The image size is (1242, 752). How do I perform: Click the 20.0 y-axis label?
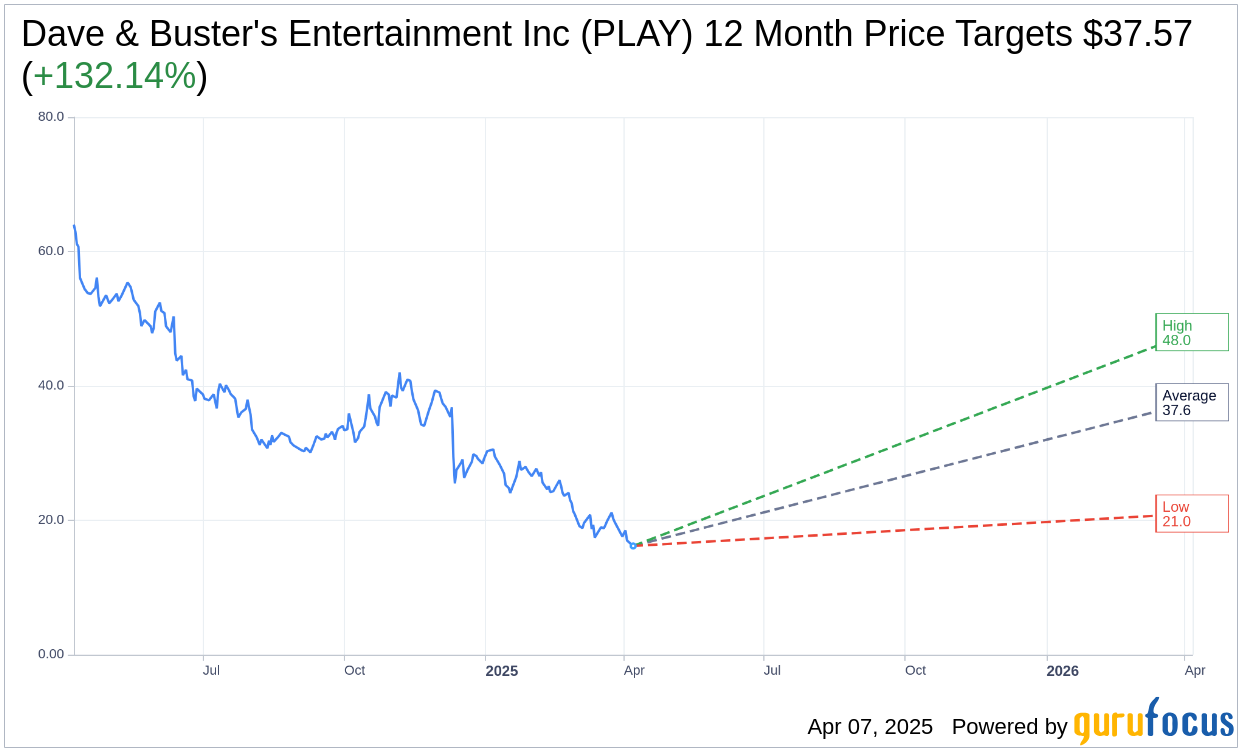click(51, 520)
